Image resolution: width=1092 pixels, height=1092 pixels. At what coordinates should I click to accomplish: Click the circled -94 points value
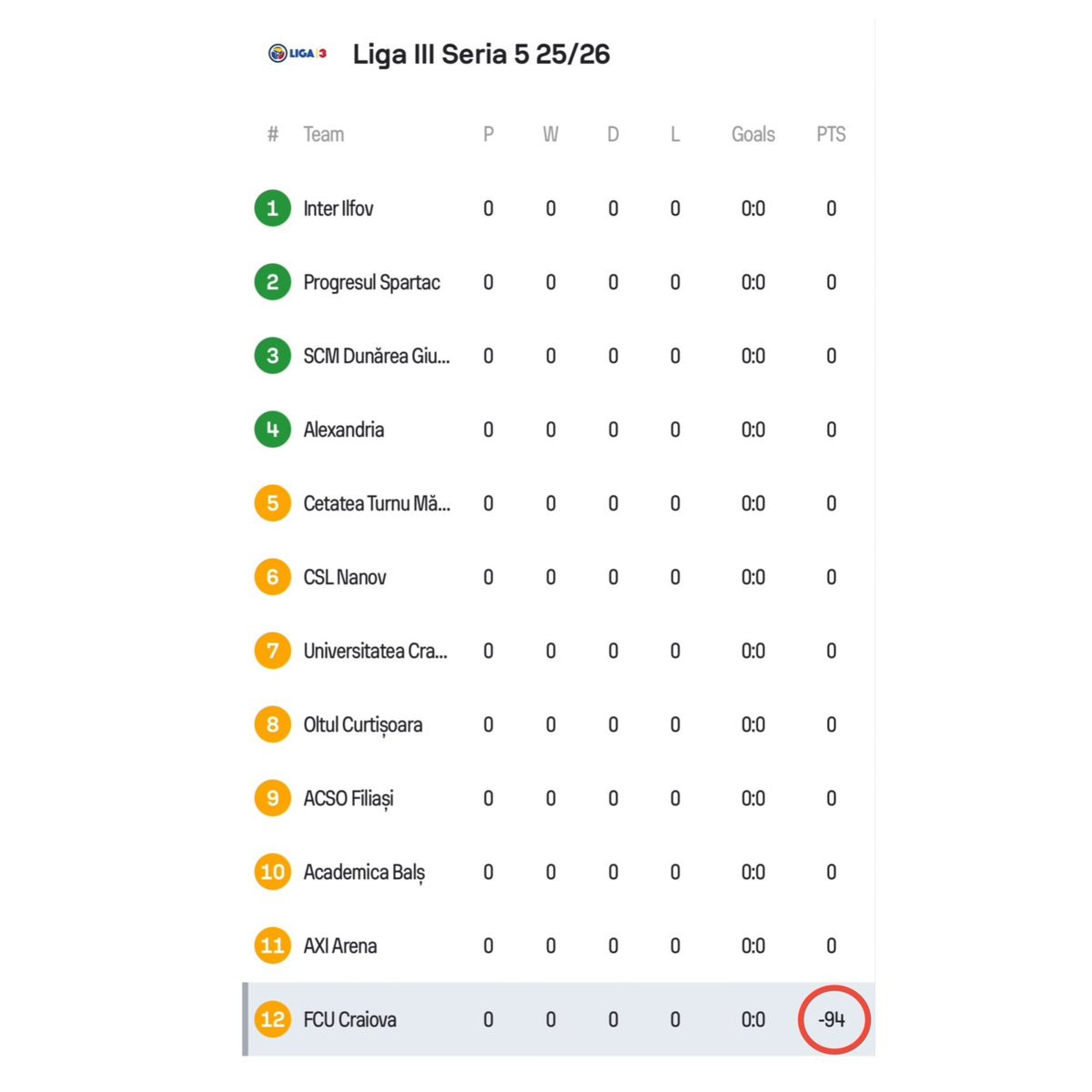click(x=832, y=1019)
